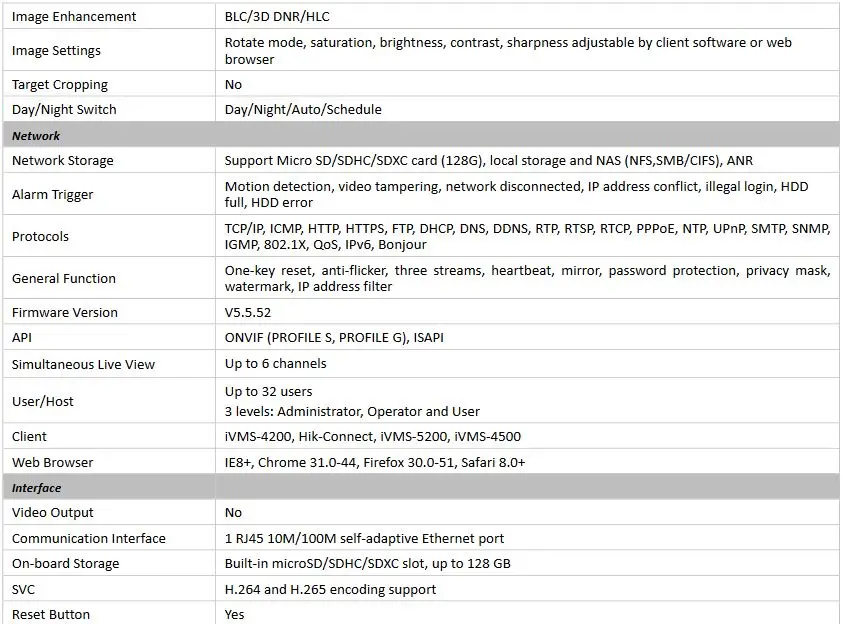Click the "Target Cropping" label
The width and height of the screenshot is (843, 624).
click(60, 84)
